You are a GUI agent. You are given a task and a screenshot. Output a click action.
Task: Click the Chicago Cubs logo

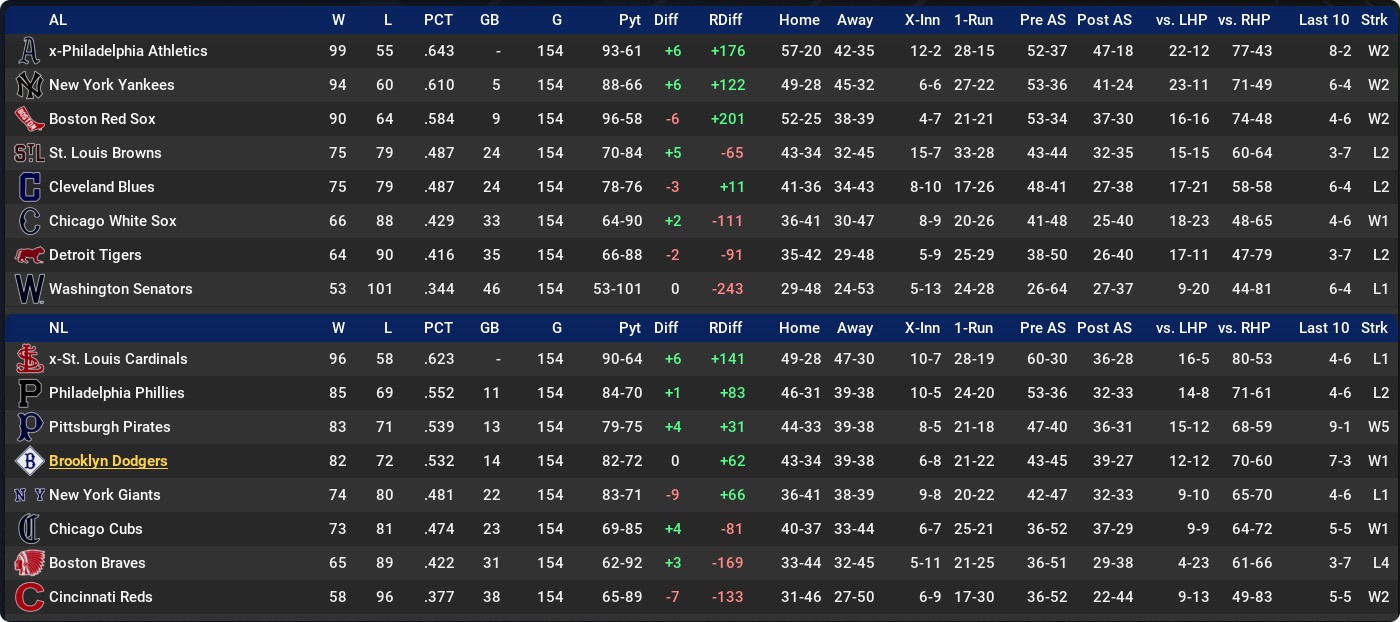(x=29, y=529)
